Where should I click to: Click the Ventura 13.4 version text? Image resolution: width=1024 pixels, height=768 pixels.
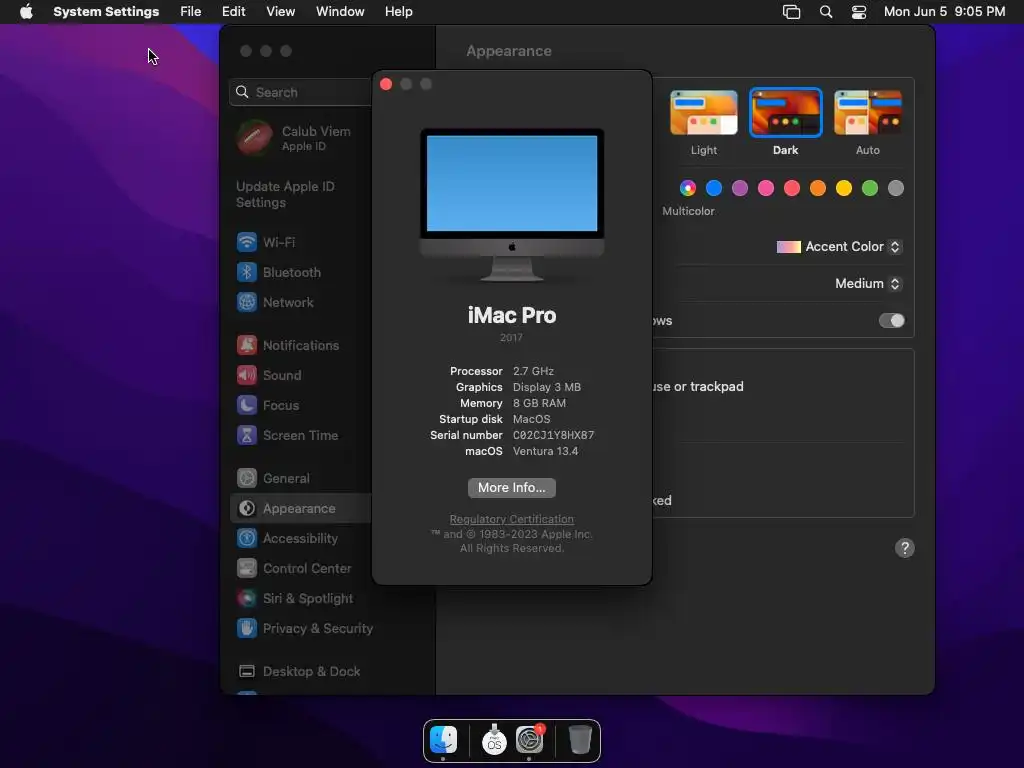click(x=545, y=451)
